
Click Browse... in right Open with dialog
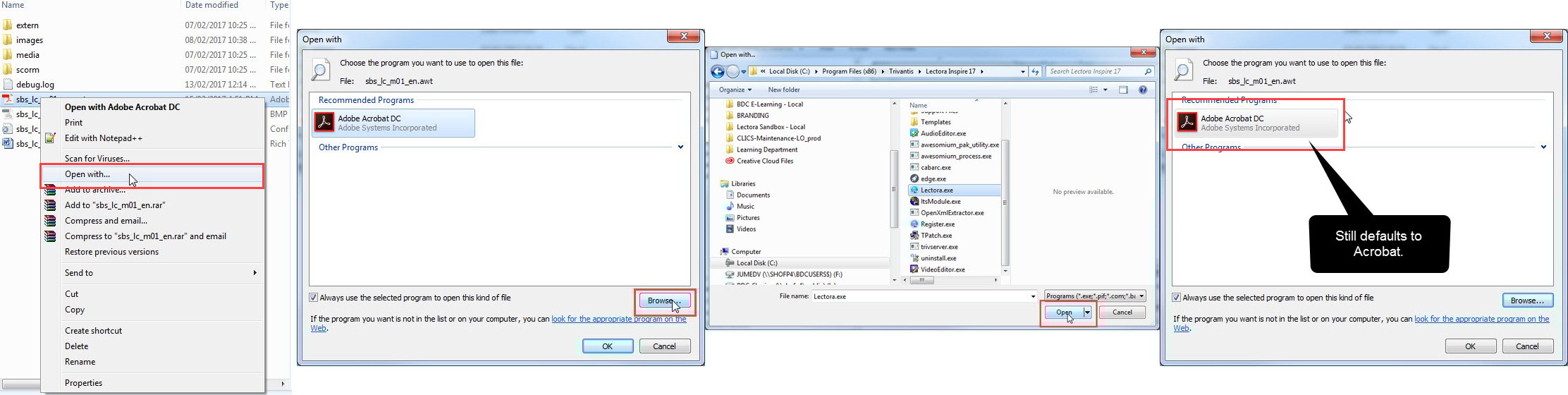[x=1528, y=300]
